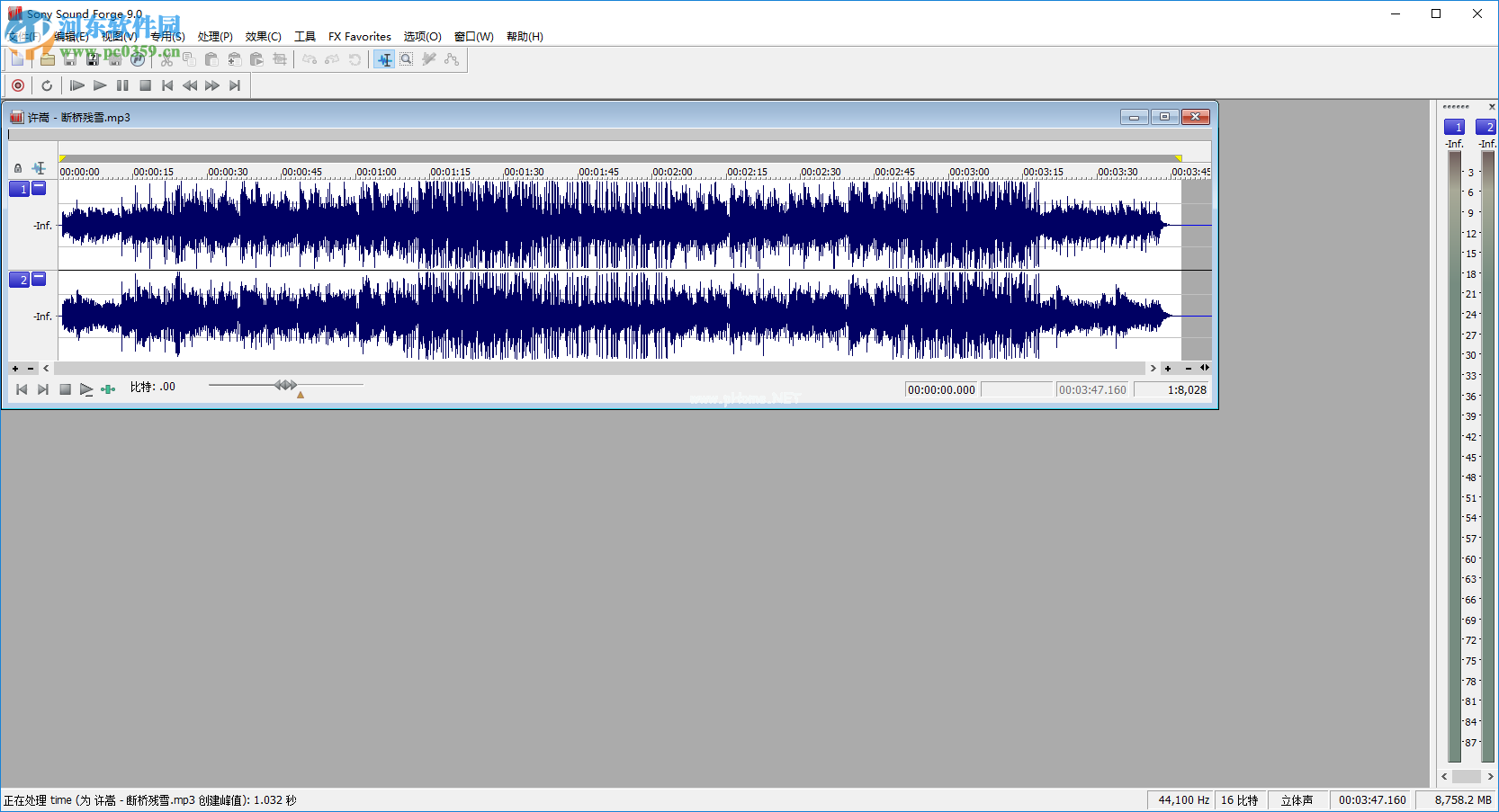The width and height of the screenshot is (1499, 812).
Task: Open the 编辑(E) menu
Action: (71, 37)
